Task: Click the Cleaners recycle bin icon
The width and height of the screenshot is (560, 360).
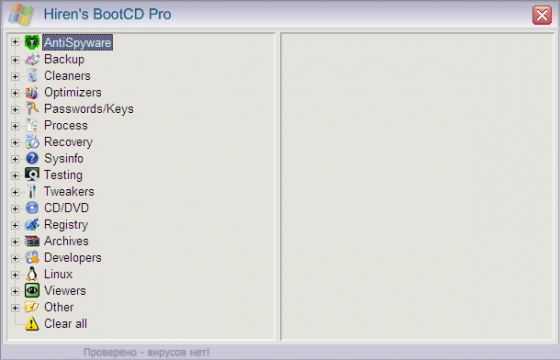Action: point(32,75)
